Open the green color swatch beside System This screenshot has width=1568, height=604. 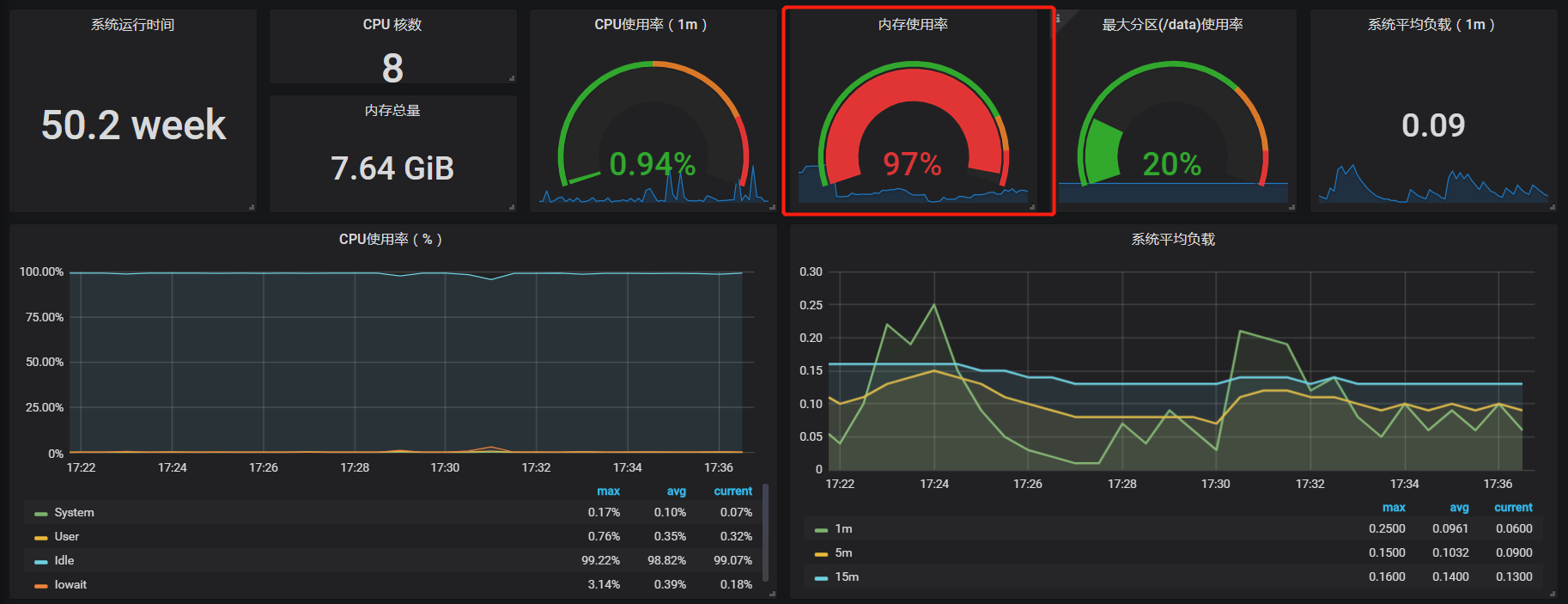point(40,514)
